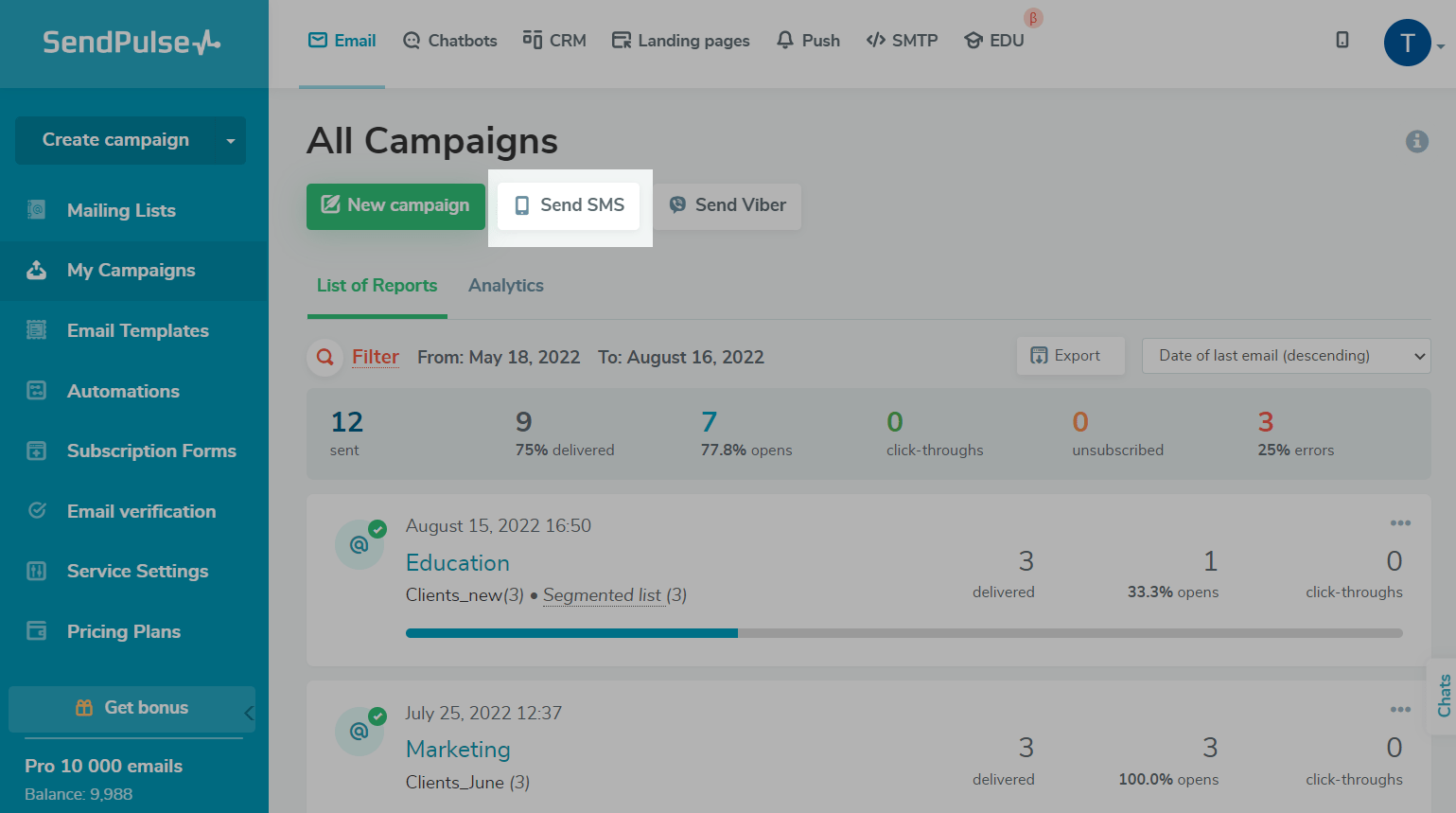1456x813 pixels.
Task: Open the Filter link
Action: pos(376,357)
